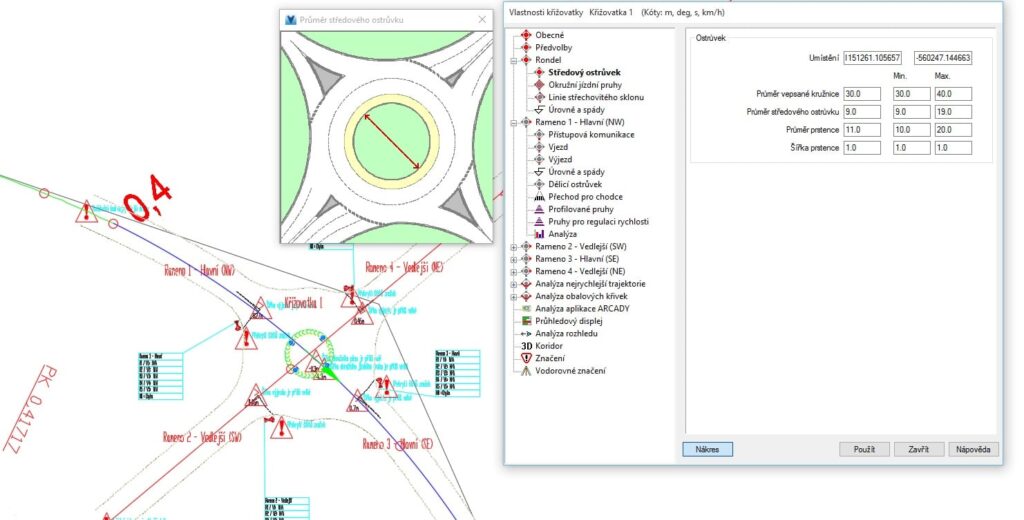Click the Úrovně a spády icon under Rondel
Image resolution: width=1024 pixels, height=520 pixels.
[x=539, y=110]
